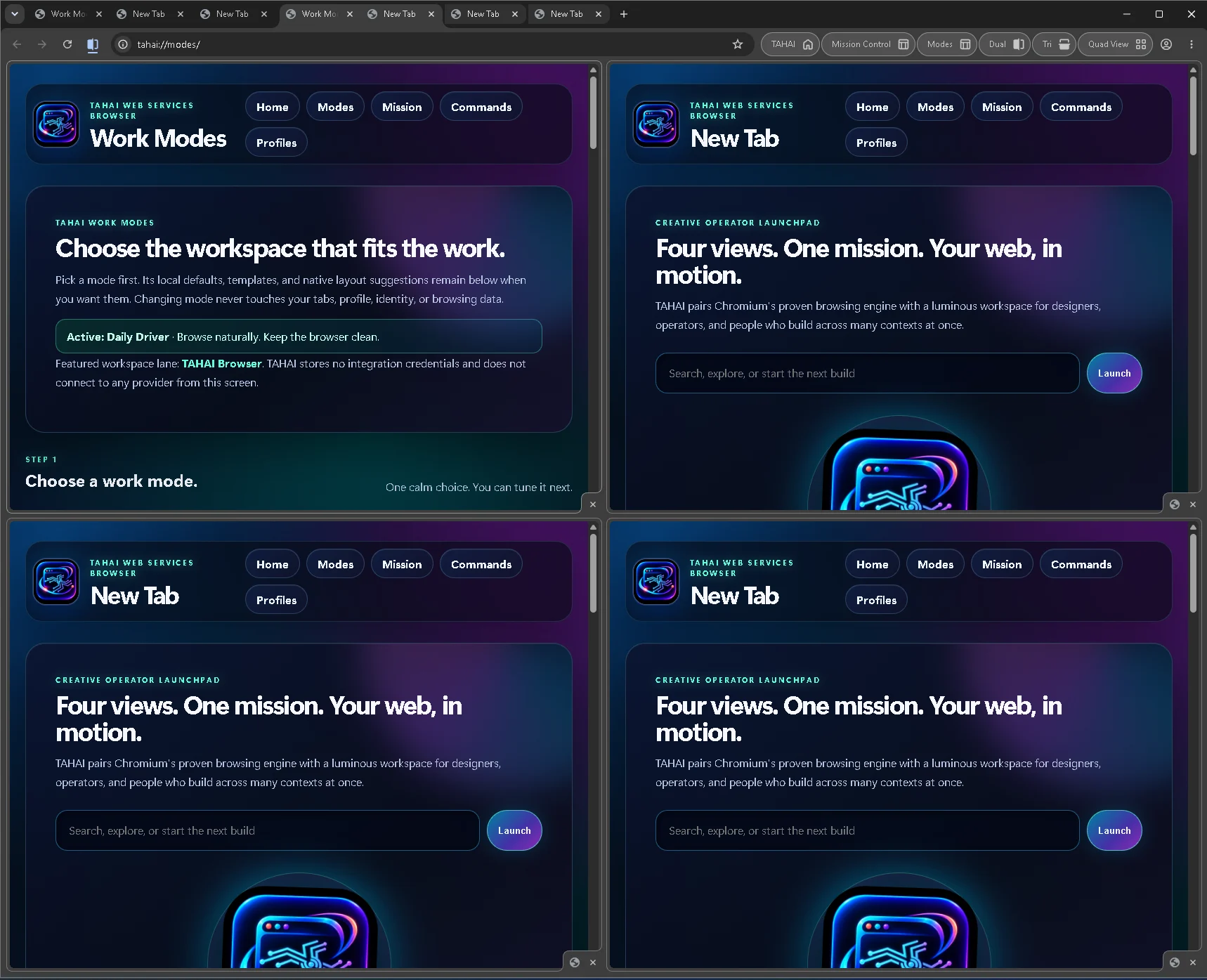Open Commands in the Work Modes pane
The width and height of the screenshot is (1207, 980).
click(x=481, y=107)
